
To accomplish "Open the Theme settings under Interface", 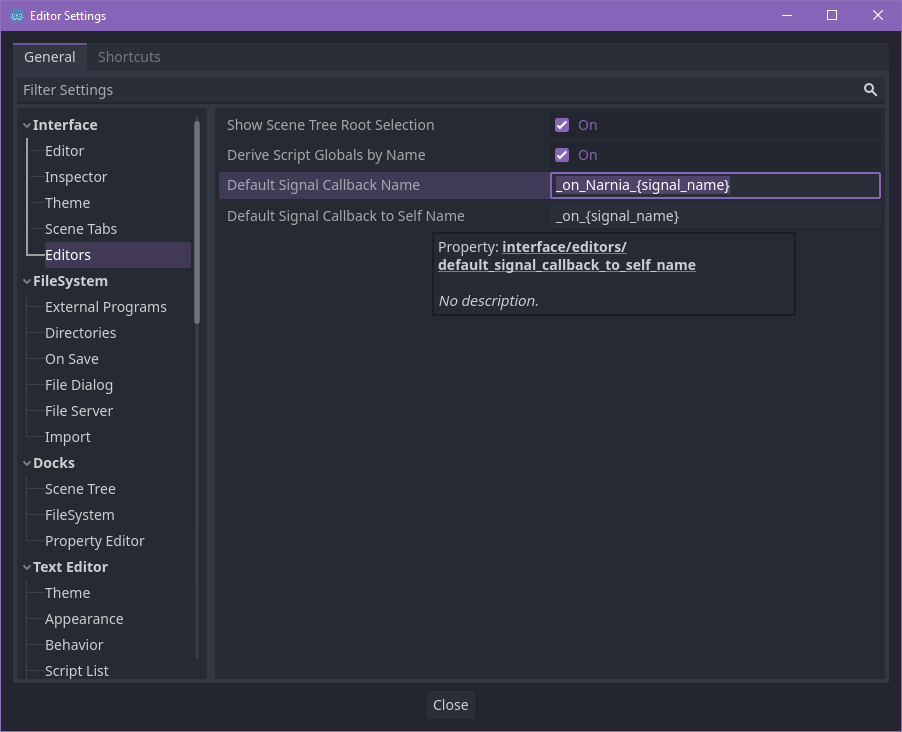I will pyautogui.click(x=67, y=202).
